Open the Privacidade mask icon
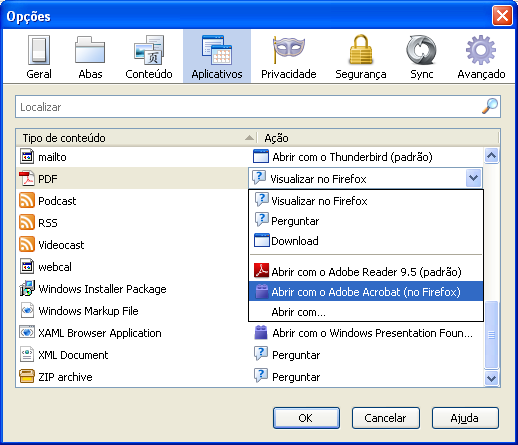The width and height of the screenshot is (518, 445). pyautogui.click(x=289, y=49)
